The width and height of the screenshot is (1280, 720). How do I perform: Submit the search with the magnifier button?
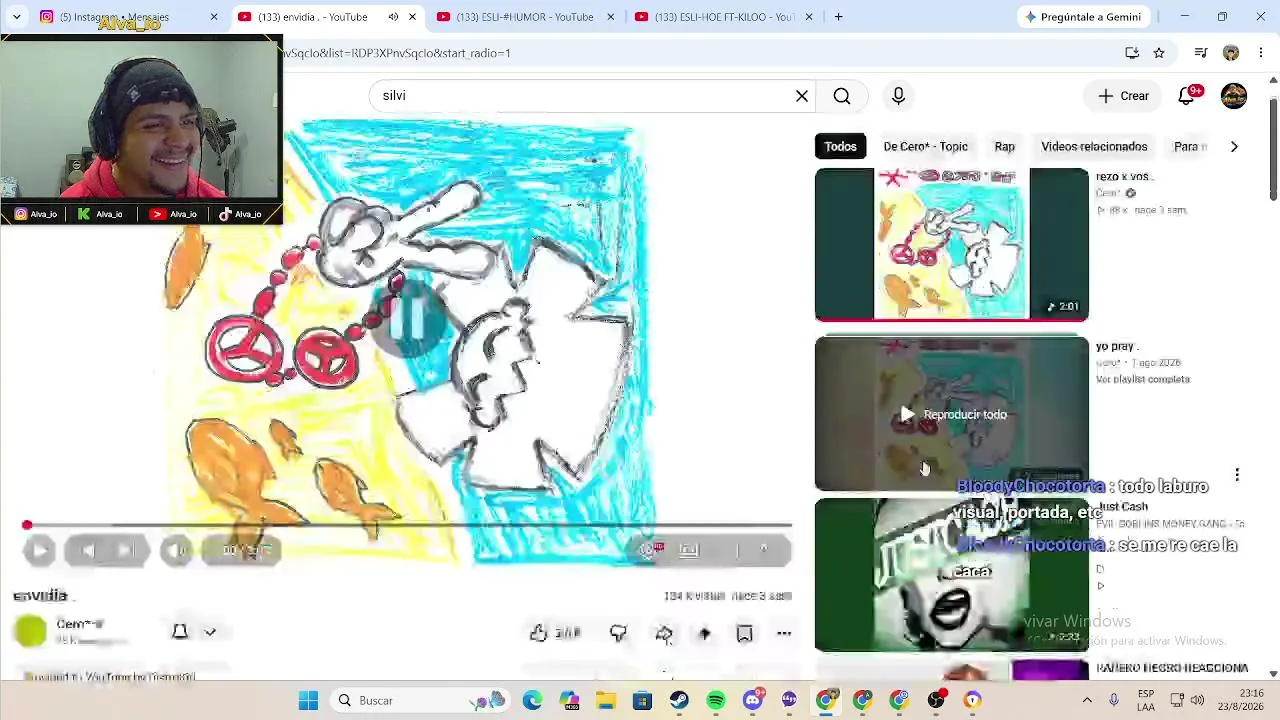842,96
